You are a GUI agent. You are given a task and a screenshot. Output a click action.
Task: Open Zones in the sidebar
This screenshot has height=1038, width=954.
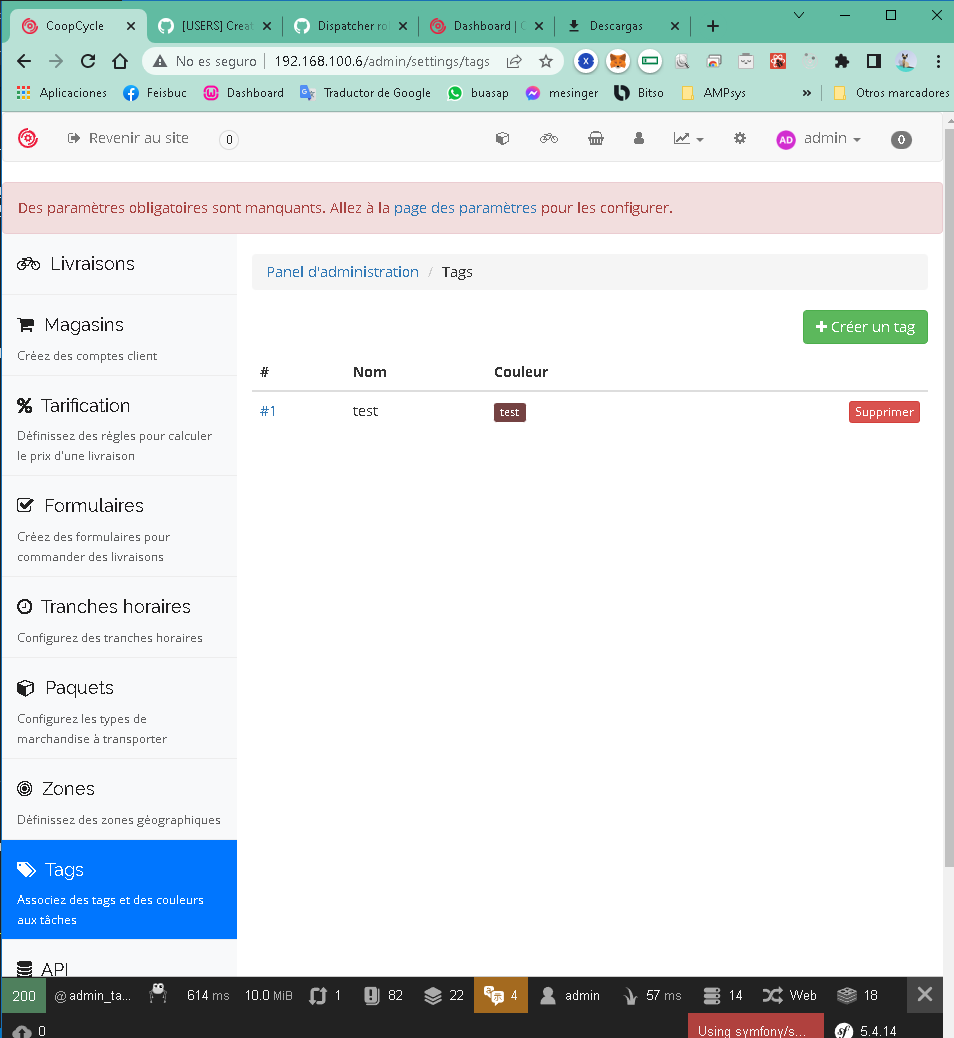[x=120, y=800]
